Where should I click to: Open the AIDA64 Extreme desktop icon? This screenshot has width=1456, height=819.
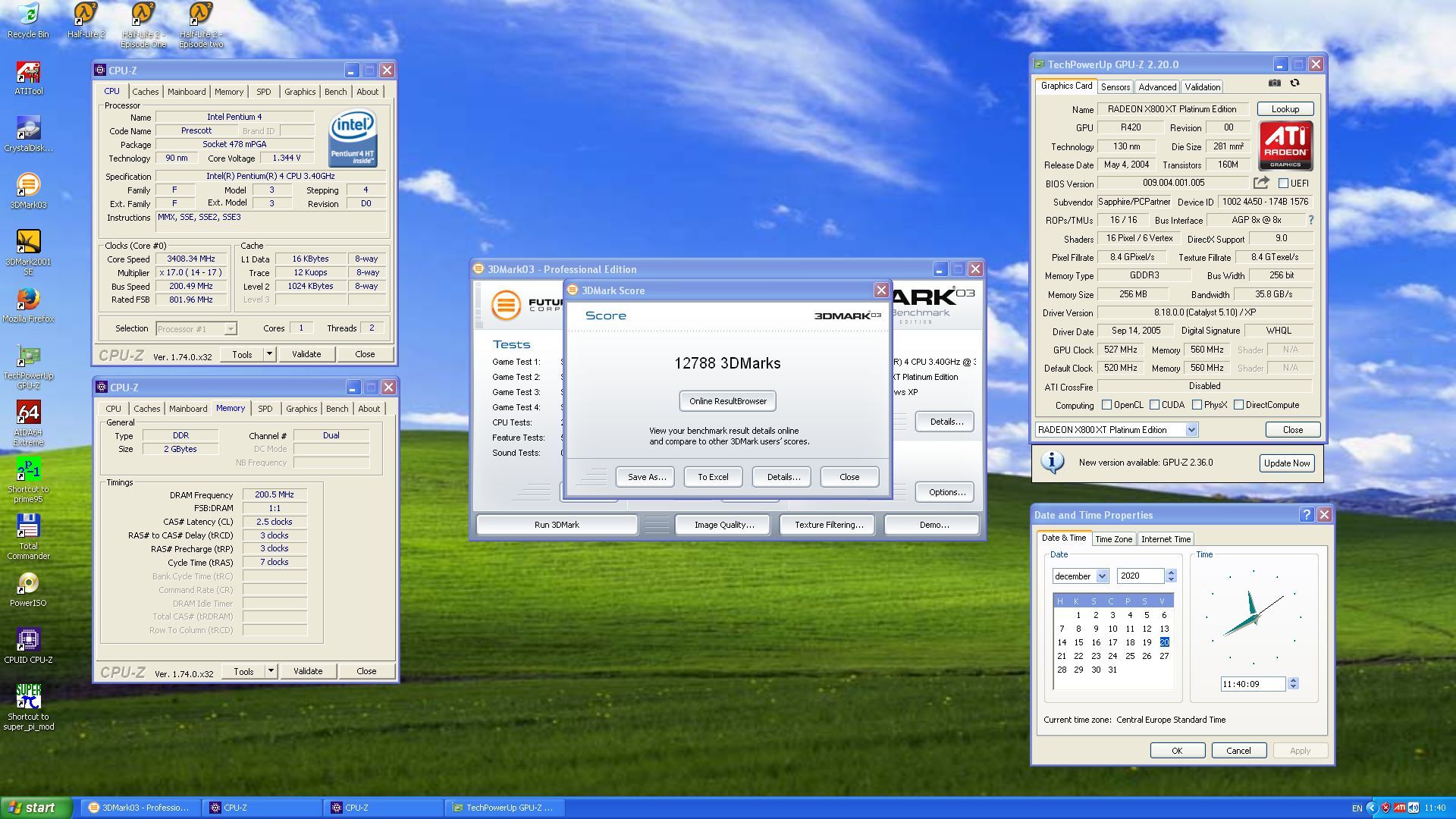click(x=28, y=423)
